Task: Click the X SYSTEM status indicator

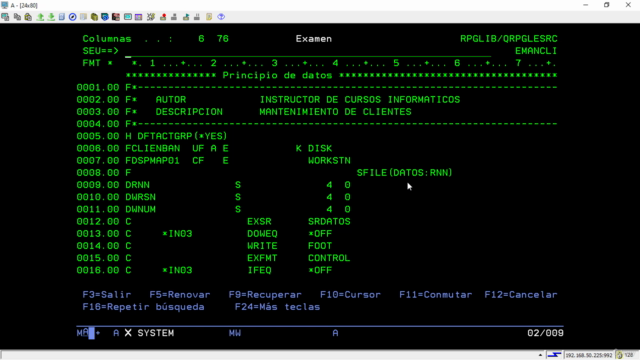Action: (149, 333)
